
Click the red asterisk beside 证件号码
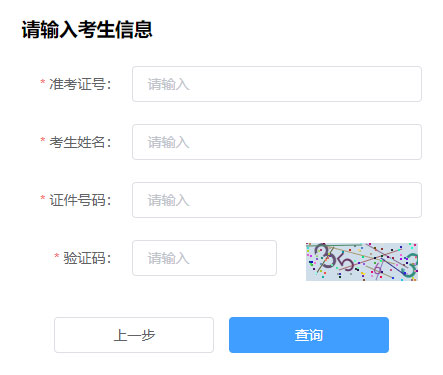tap(43, 198)
